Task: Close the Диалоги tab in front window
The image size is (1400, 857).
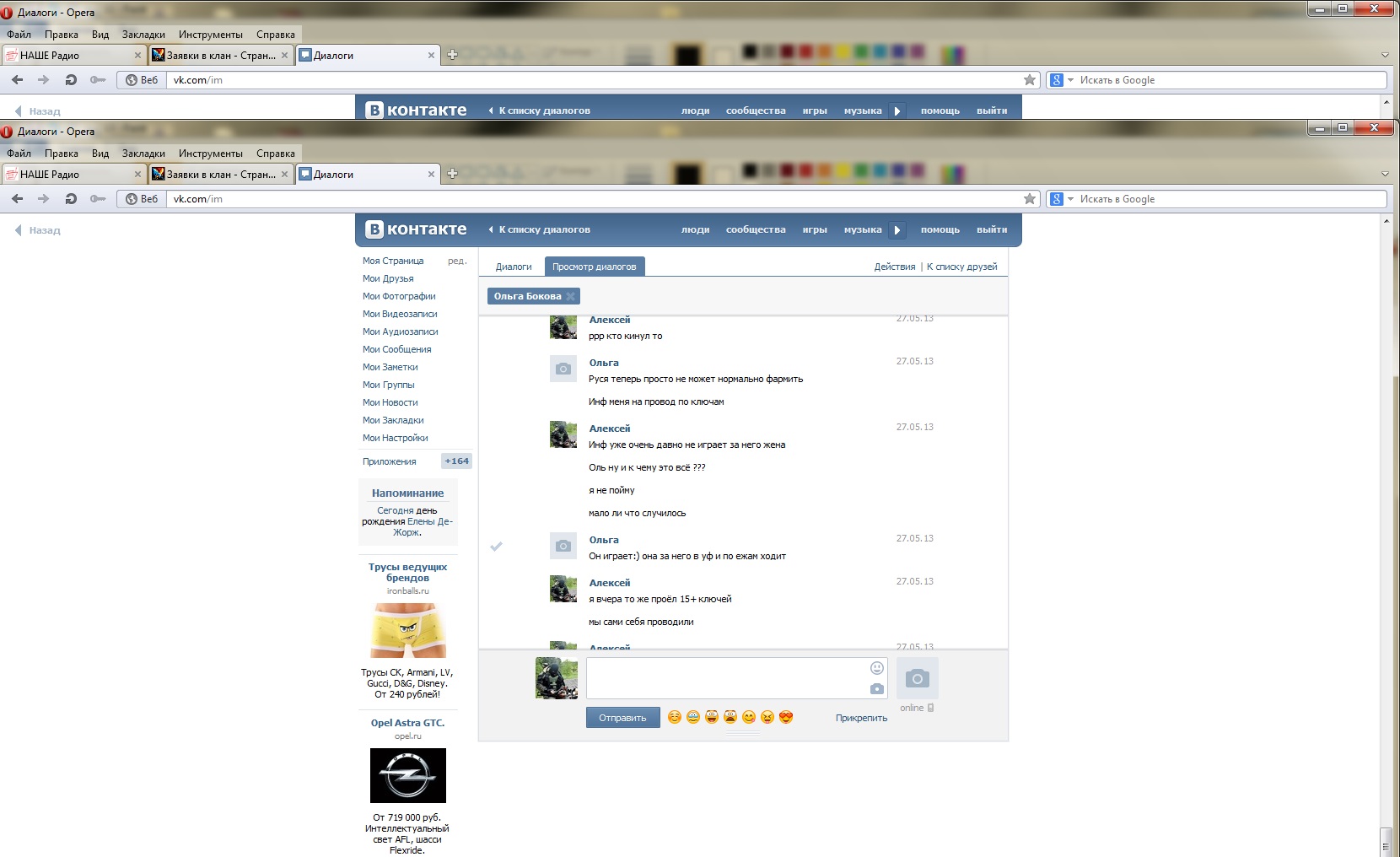Action: 431,175
